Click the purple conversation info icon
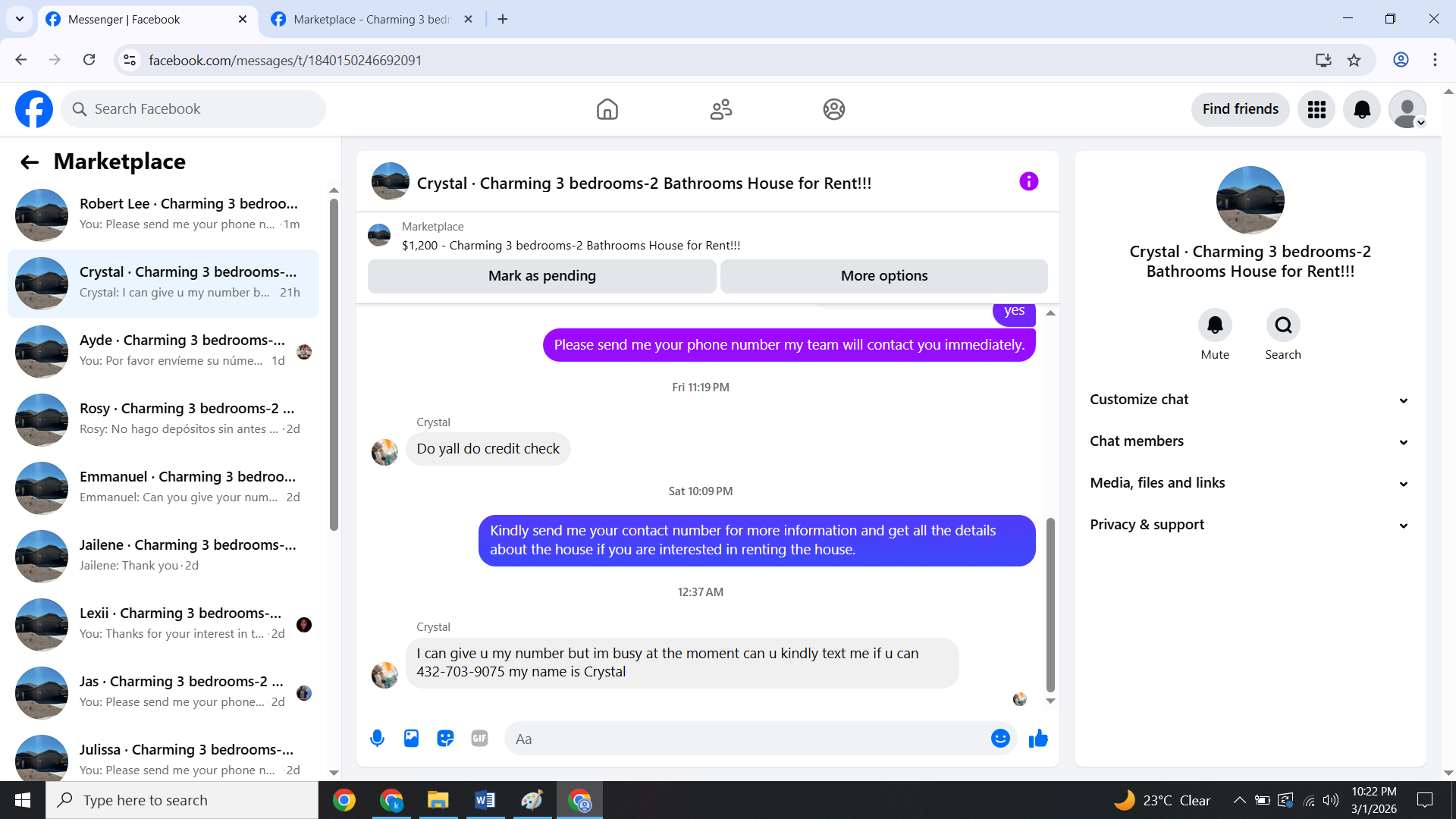 1028,182
